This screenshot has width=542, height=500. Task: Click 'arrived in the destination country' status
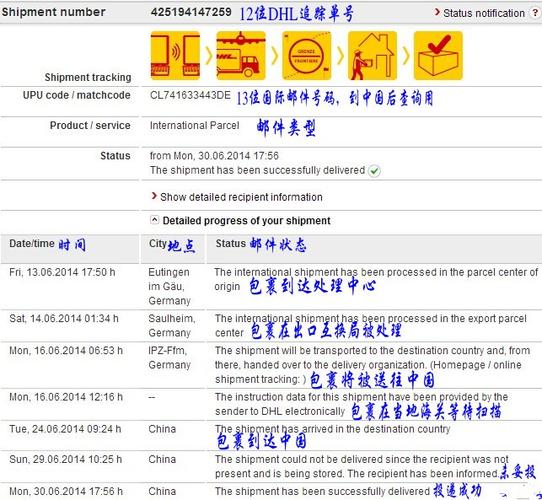333,429
